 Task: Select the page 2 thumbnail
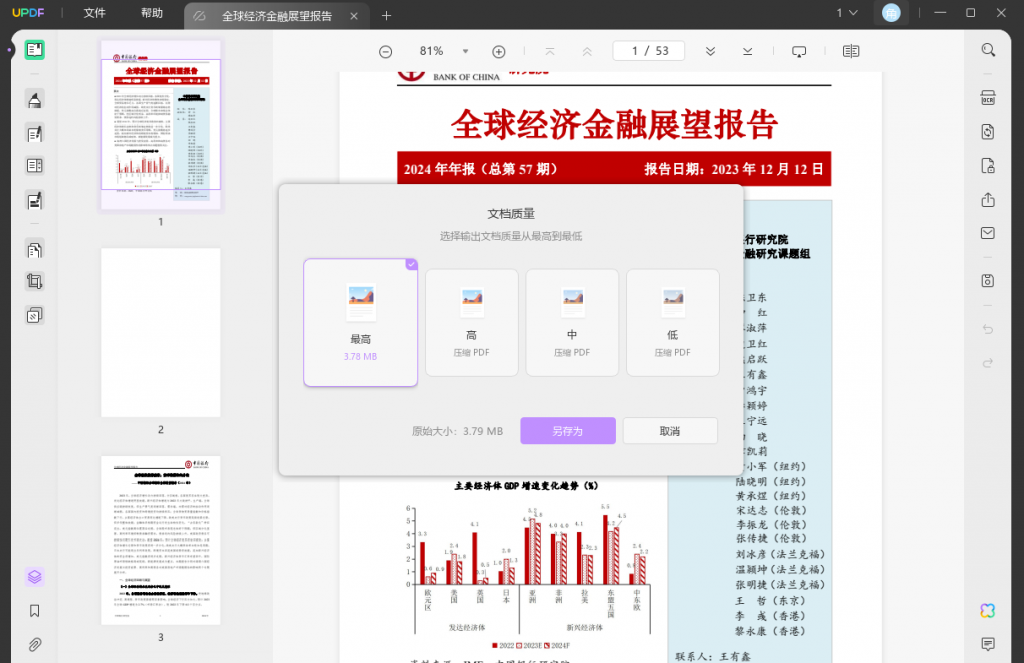[160, 330]
